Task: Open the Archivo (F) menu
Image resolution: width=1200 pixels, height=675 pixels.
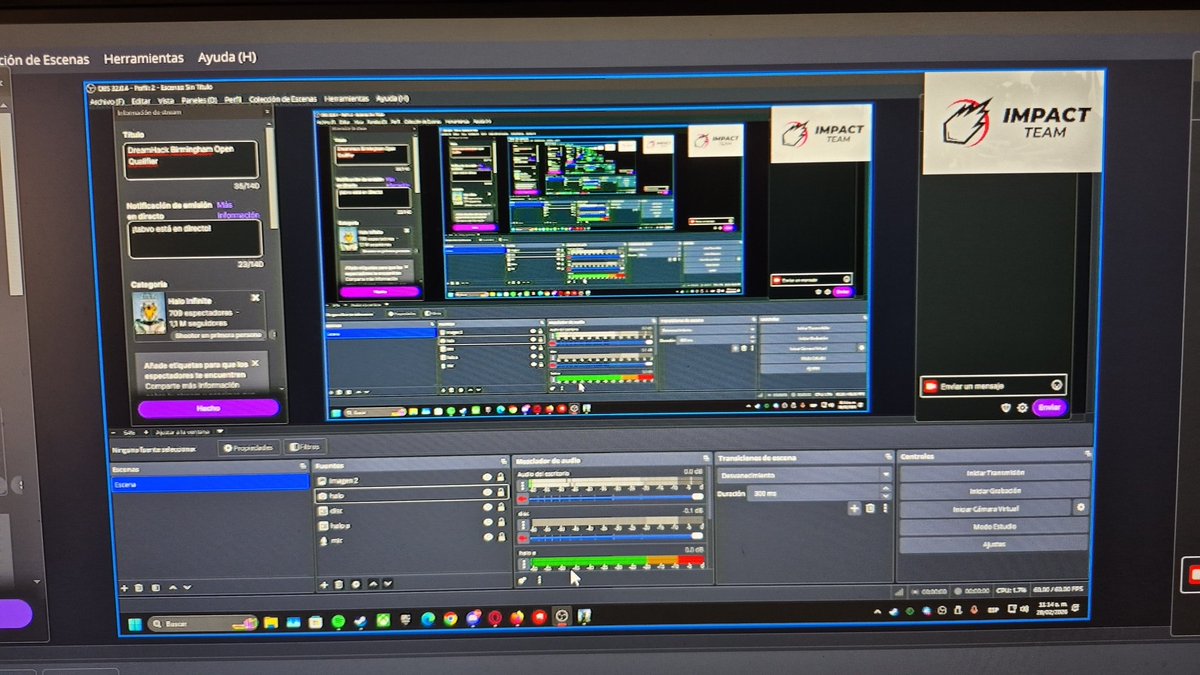Action: [107, 100]
